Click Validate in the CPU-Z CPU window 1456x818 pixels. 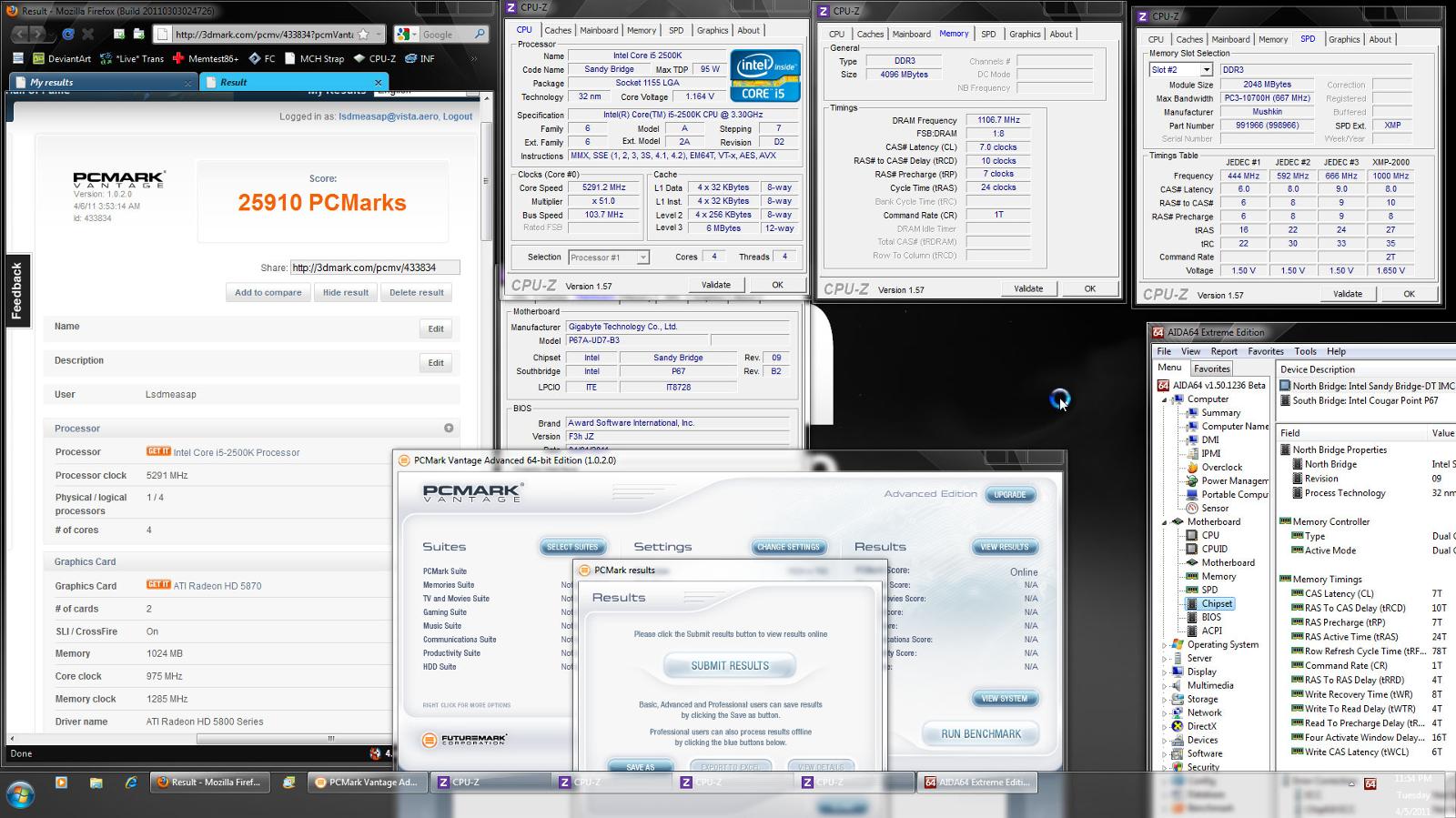pyautogui.click(x=715, y=285)
